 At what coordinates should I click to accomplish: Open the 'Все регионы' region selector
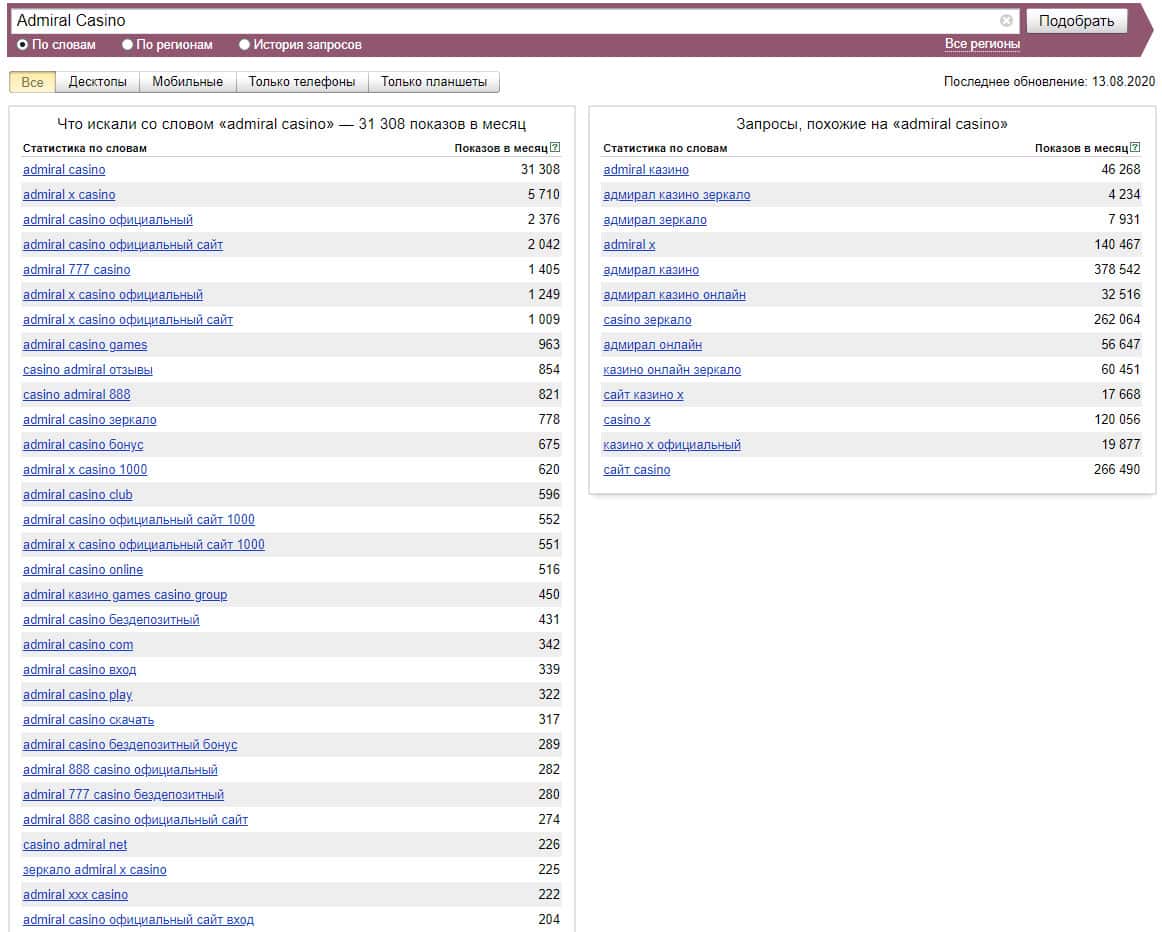[982, 44]
